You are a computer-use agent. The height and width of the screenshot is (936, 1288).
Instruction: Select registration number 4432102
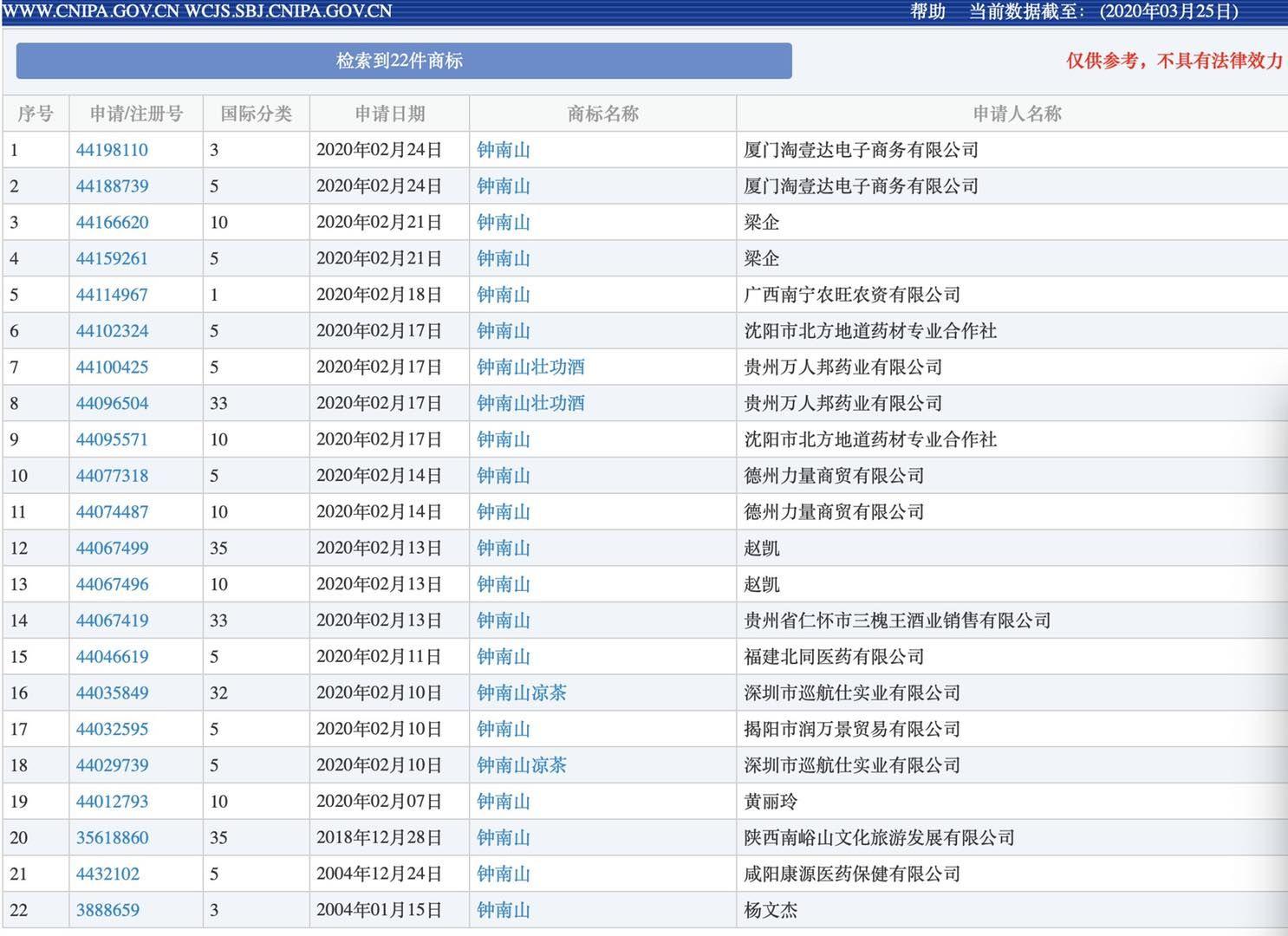pos(107,874)
